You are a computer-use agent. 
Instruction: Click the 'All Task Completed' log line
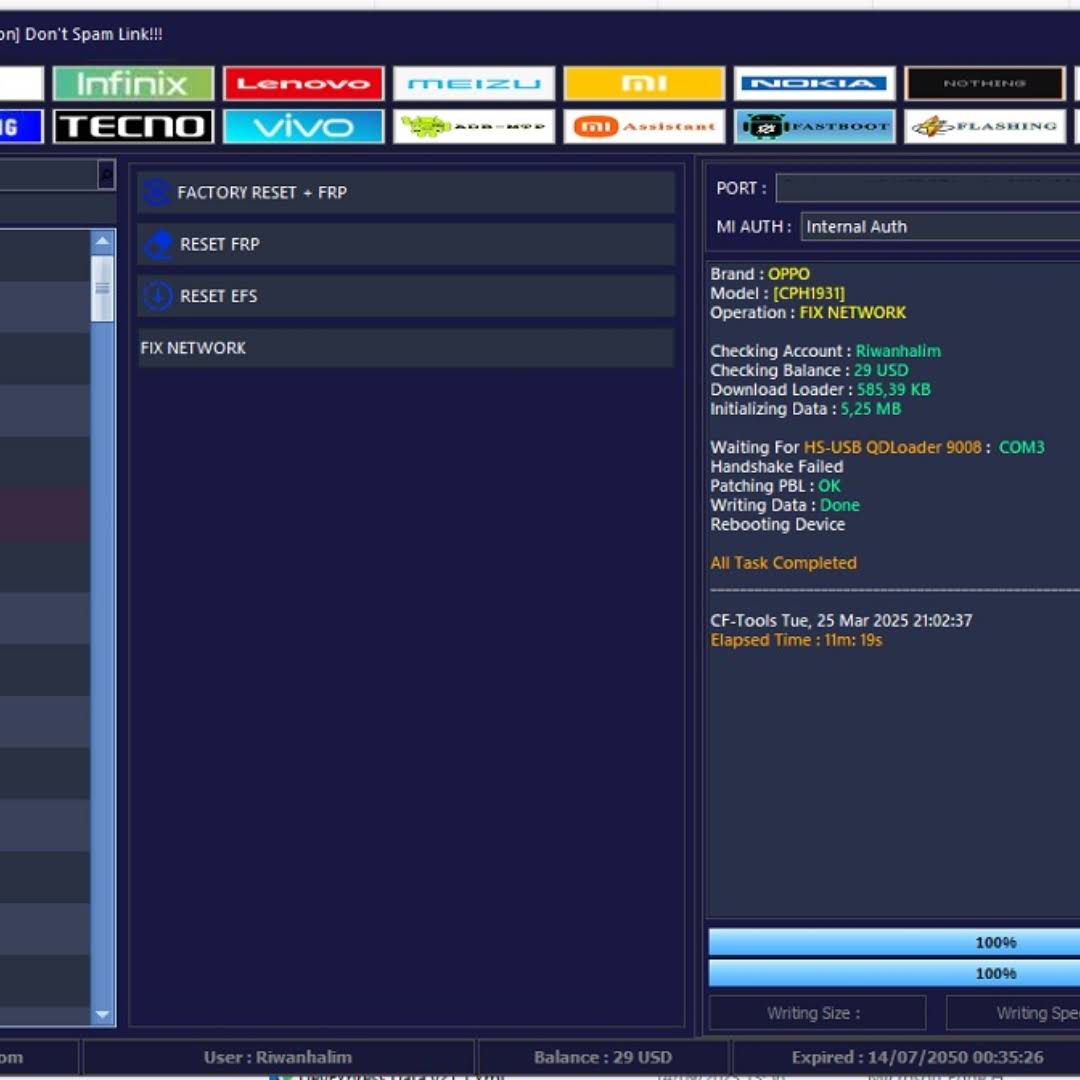(784, 563)
